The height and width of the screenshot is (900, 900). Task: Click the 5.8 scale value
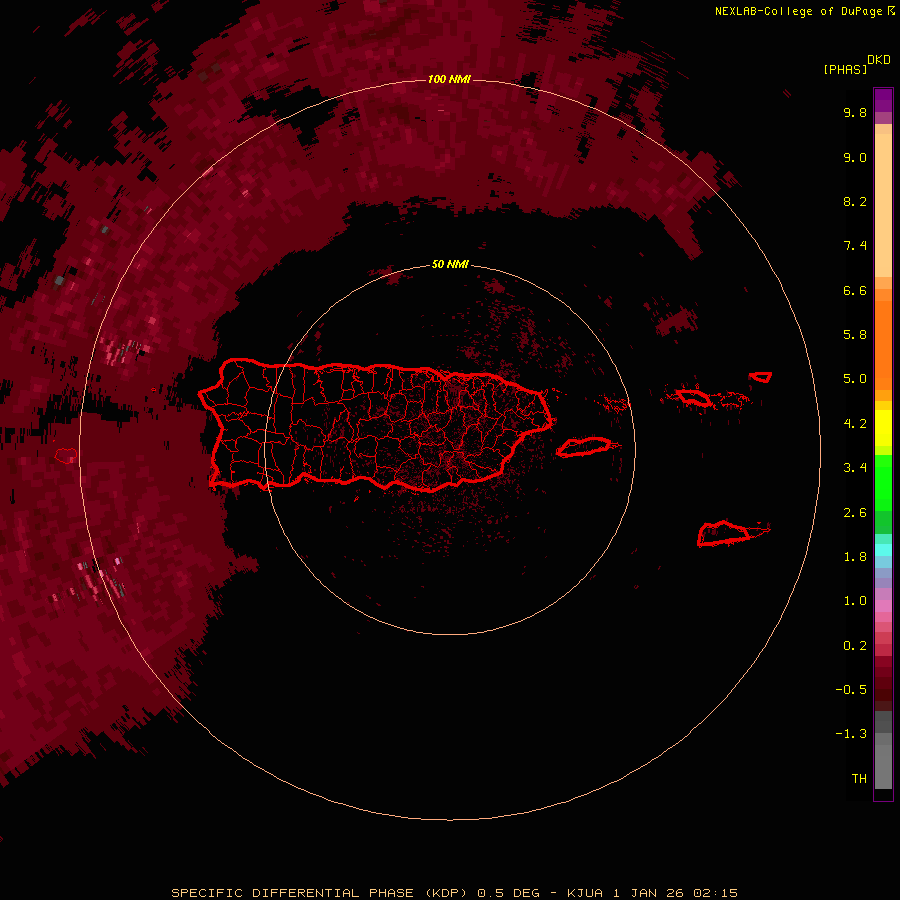click(x=855, y=335)
